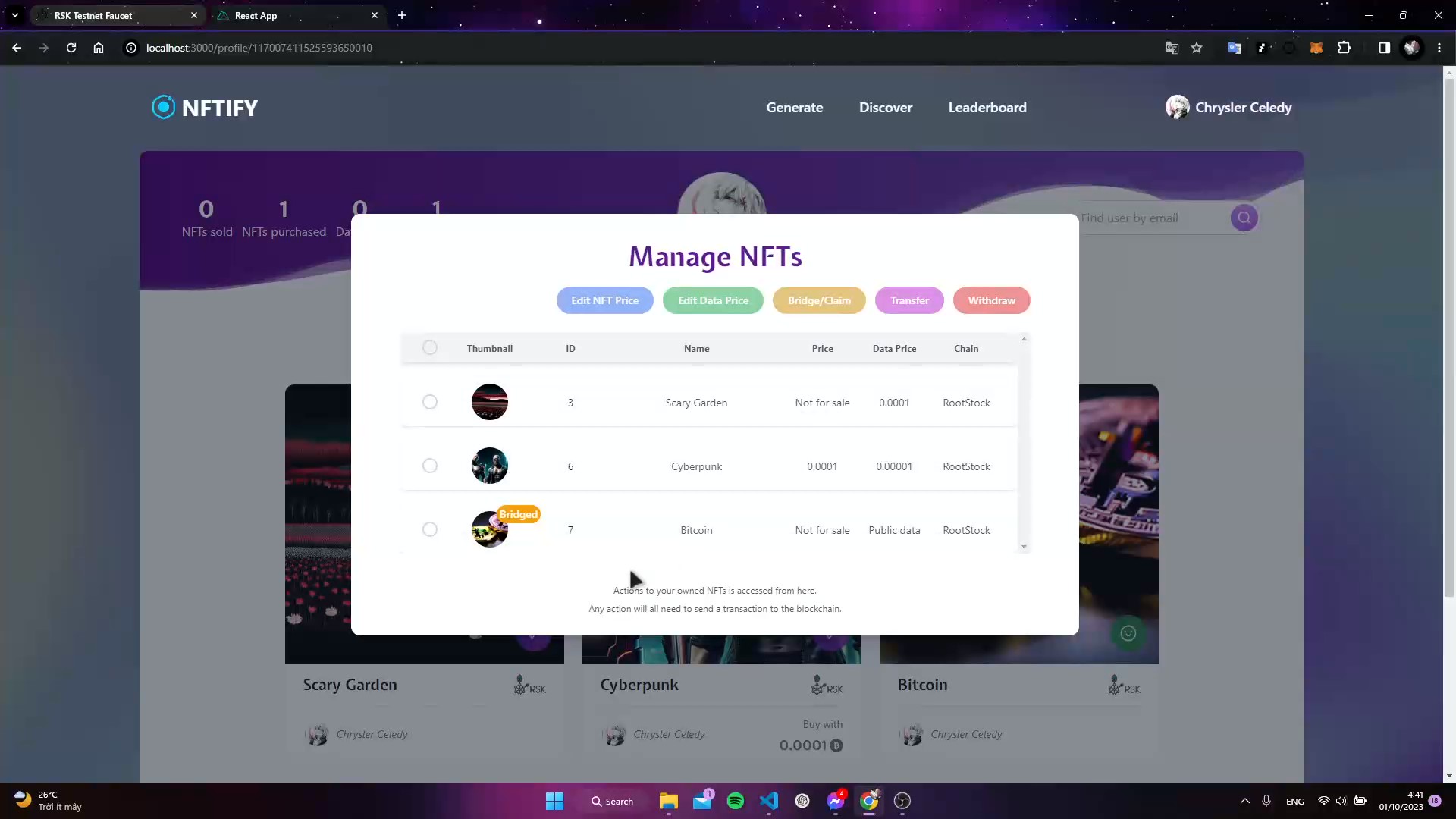Open Chrome's three-dot menu
Image resolution: width=1456 pixels, height=819 pixels.
(x=1439, y=48)
